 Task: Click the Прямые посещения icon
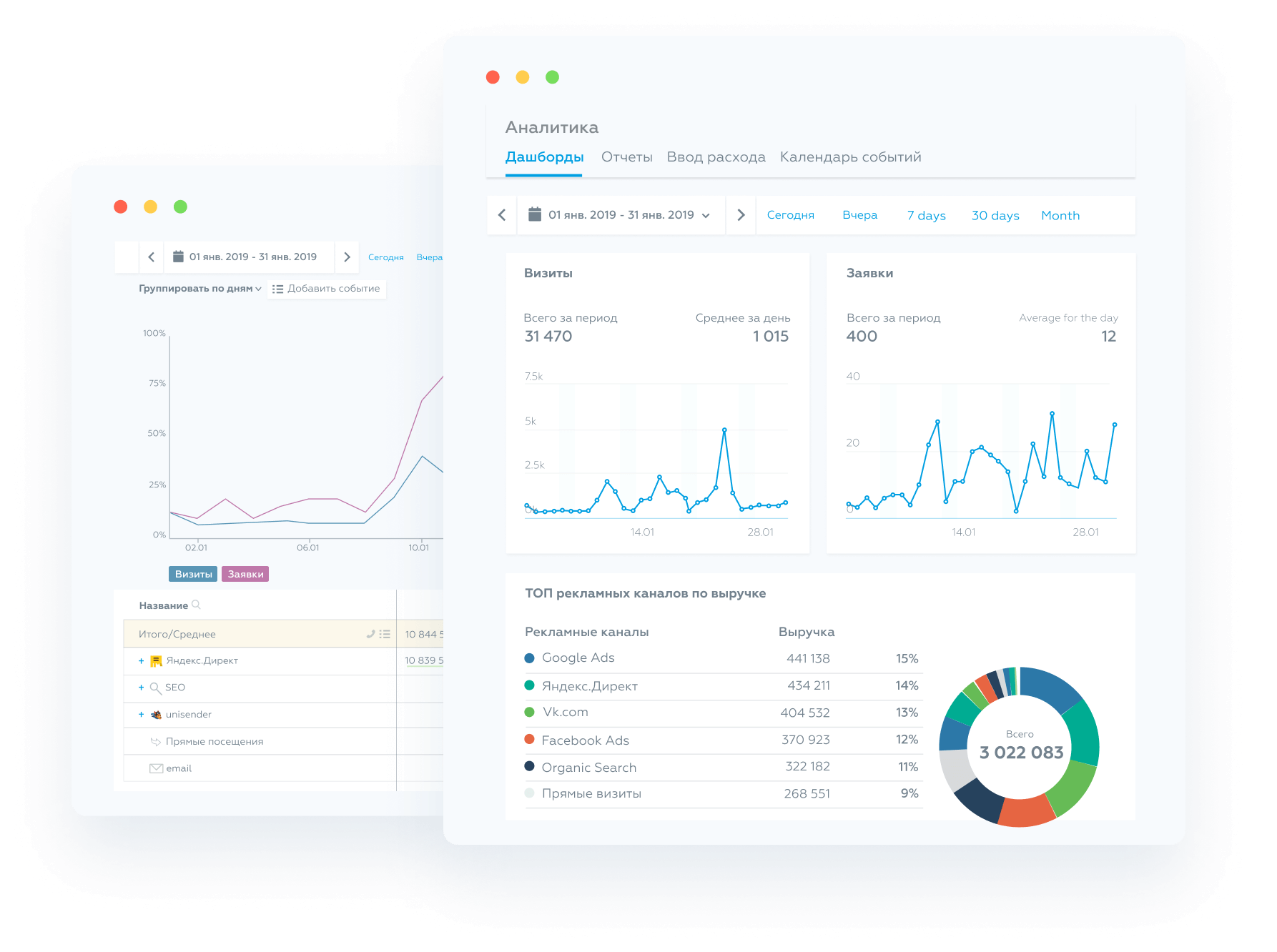[156, 742]
